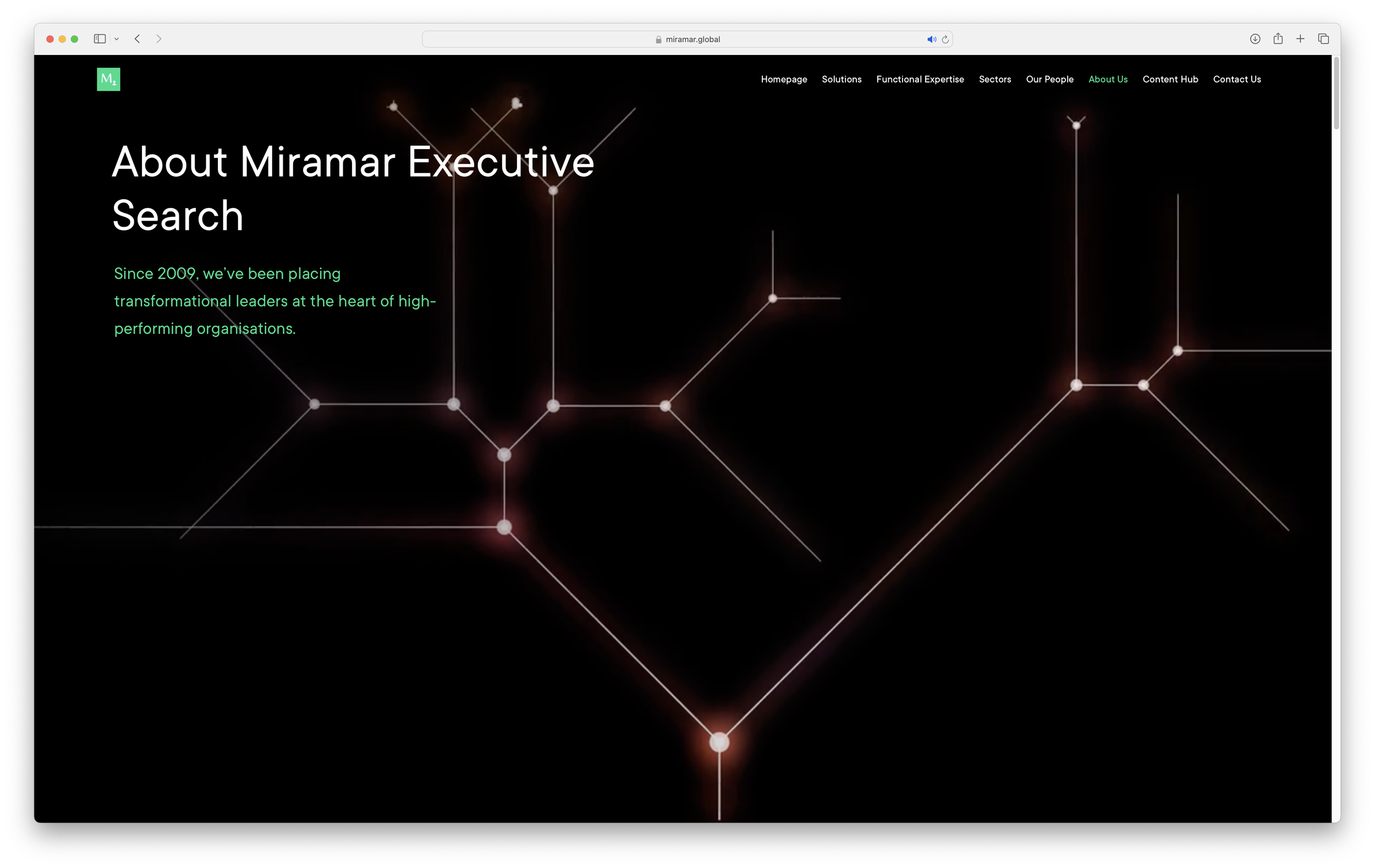Screen dimensions: 1375x868
Task: Close the Safari window with the red button
Action: click(x=50, y=39)
